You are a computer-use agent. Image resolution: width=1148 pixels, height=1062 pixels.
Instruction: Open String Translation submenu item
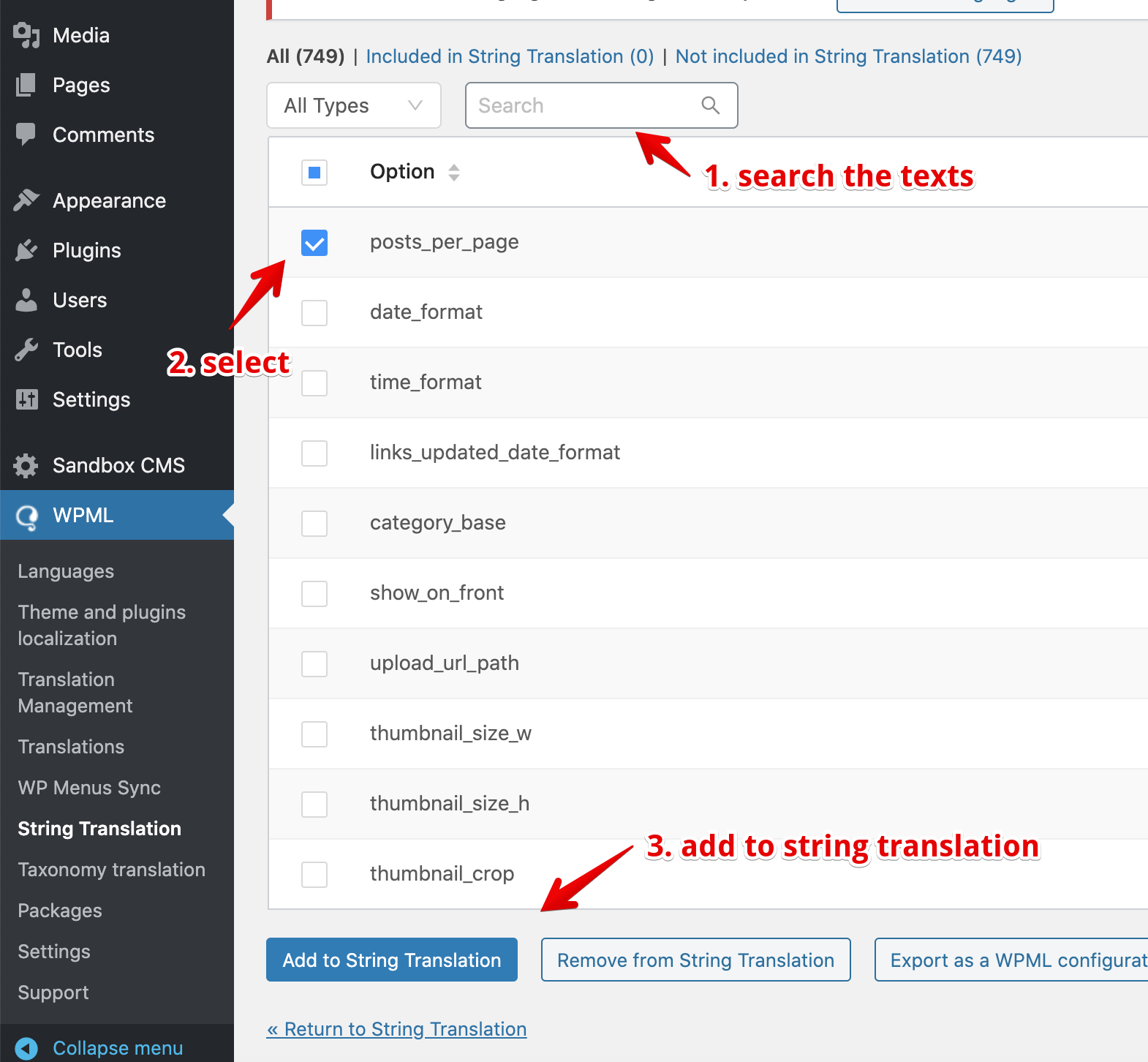coord(99,829)
